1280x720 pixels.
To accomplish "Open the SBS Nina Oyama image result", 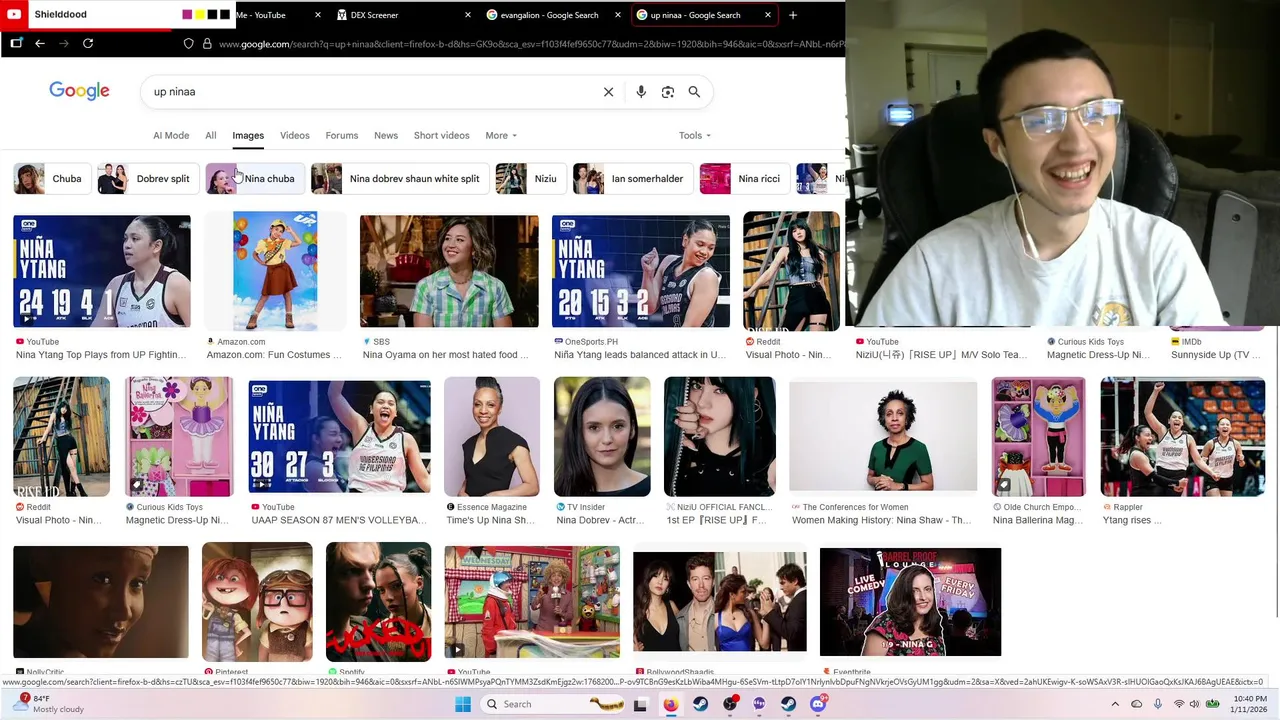I will (449, 271).
